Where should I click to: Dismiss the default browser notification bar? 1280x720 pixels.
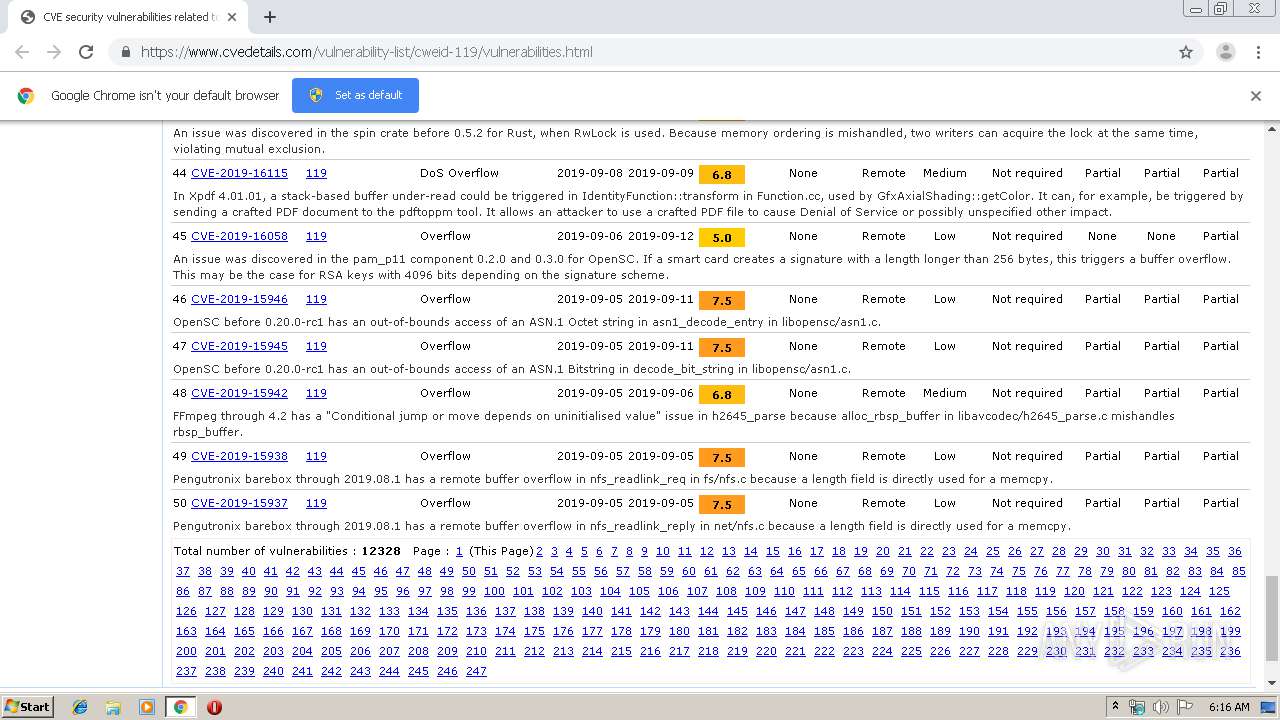coord(1256,96)
